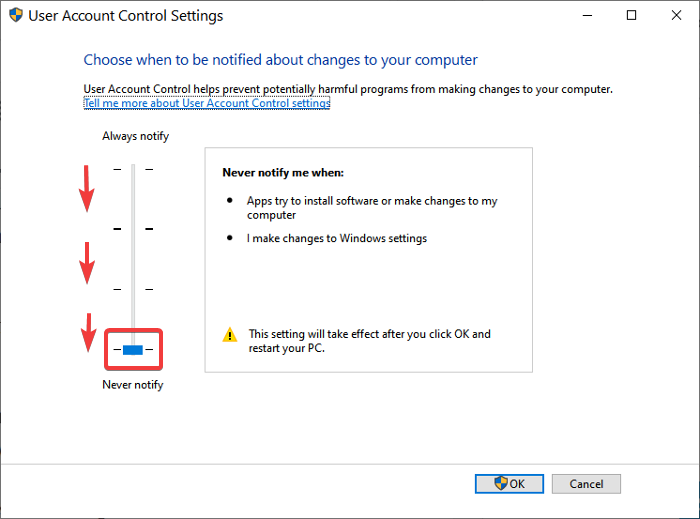
Task: Click the middle red arrow annotation
Action: 87,262
